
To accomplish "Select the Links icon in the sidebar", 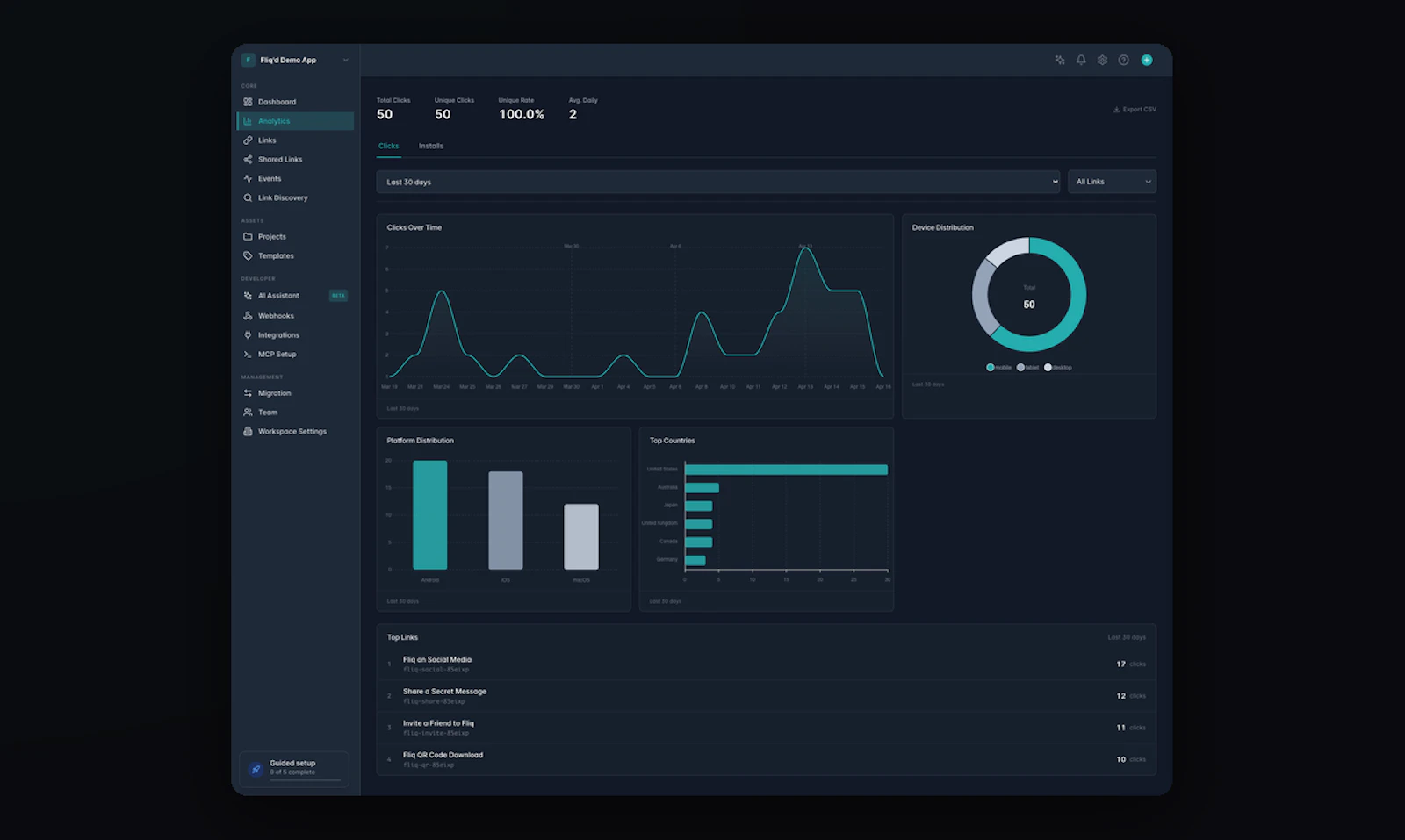I will click(x=249, y=140).
